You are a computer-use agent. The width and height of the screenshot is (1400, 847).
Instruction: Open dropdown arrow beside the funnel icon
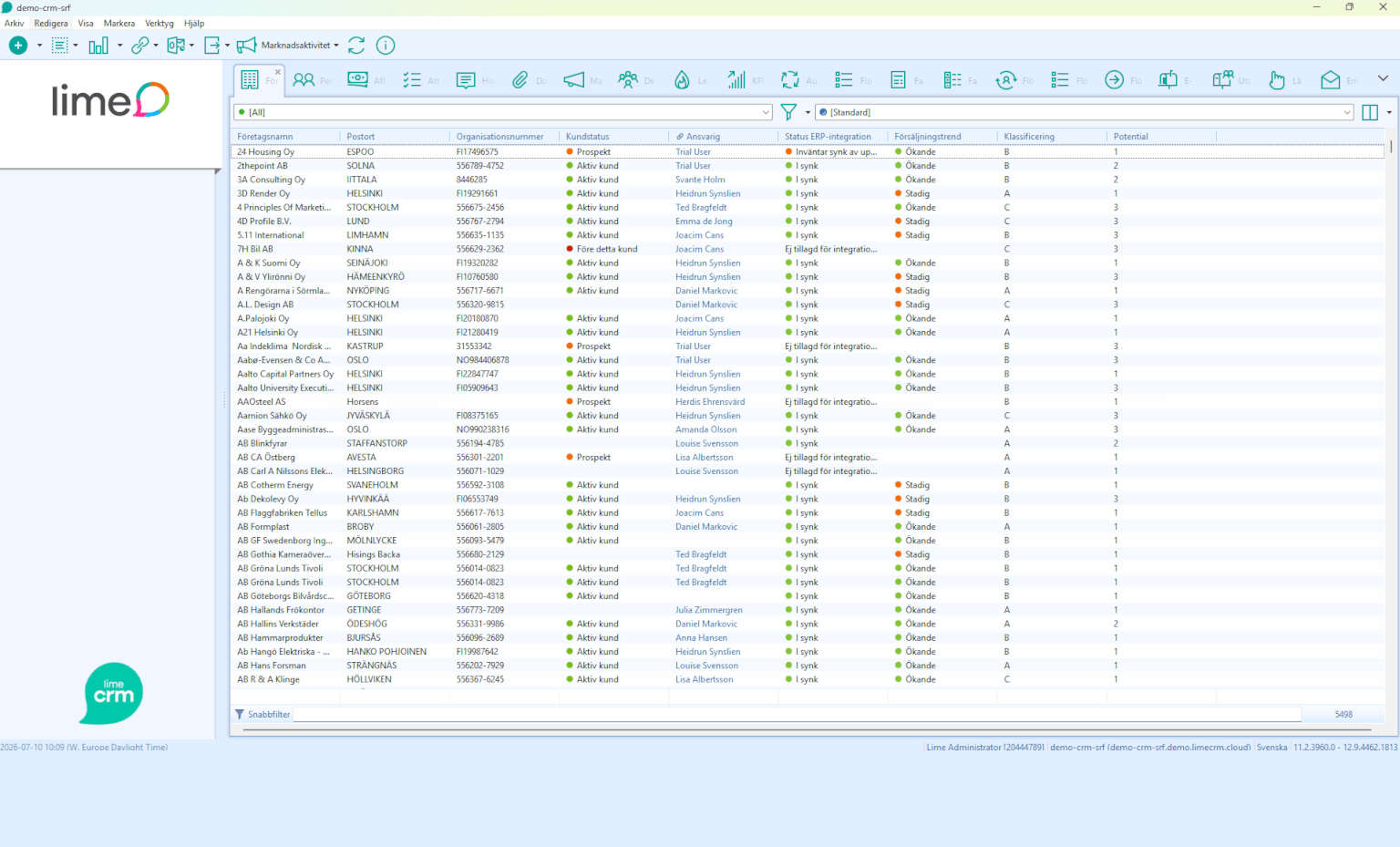pyautogui.click(x=808, y=112)
